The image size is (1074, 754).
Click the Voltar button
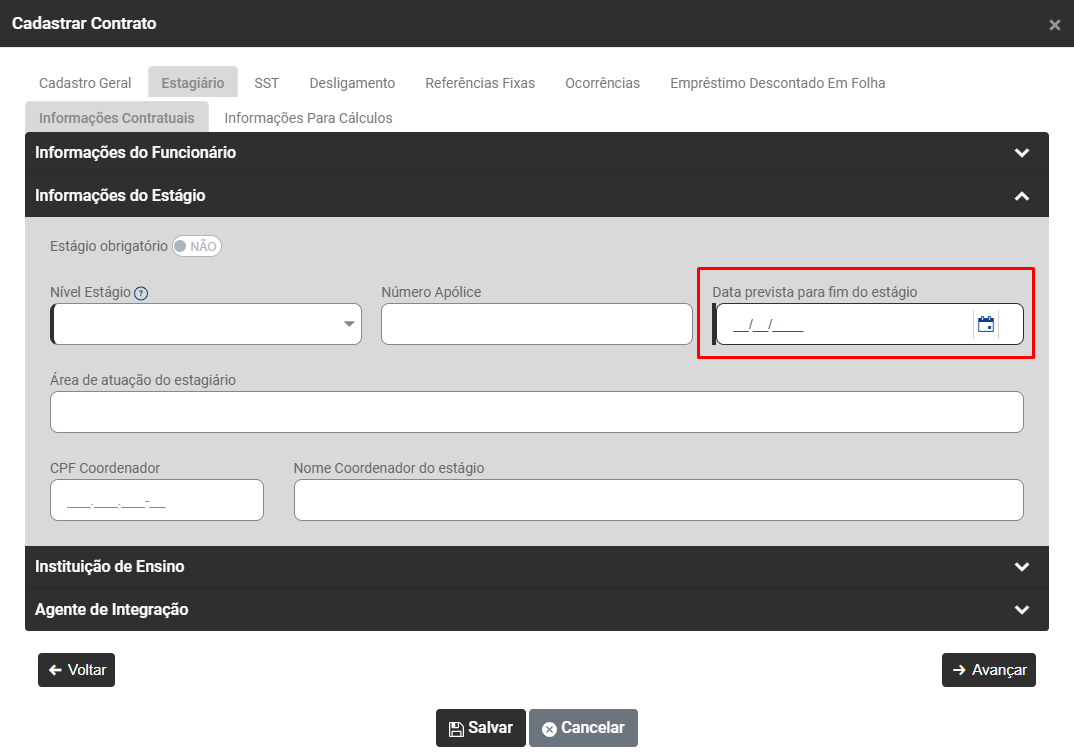click(x=77, y=670)
